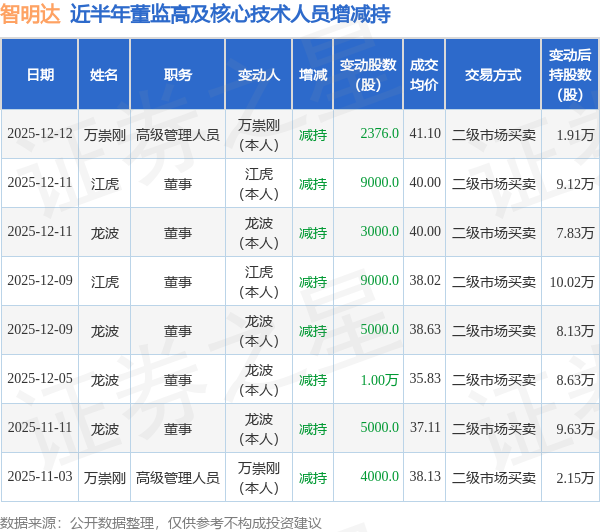600x532 pixels.
Task: Click the share change value 2376.0
Action: [380, 134]
